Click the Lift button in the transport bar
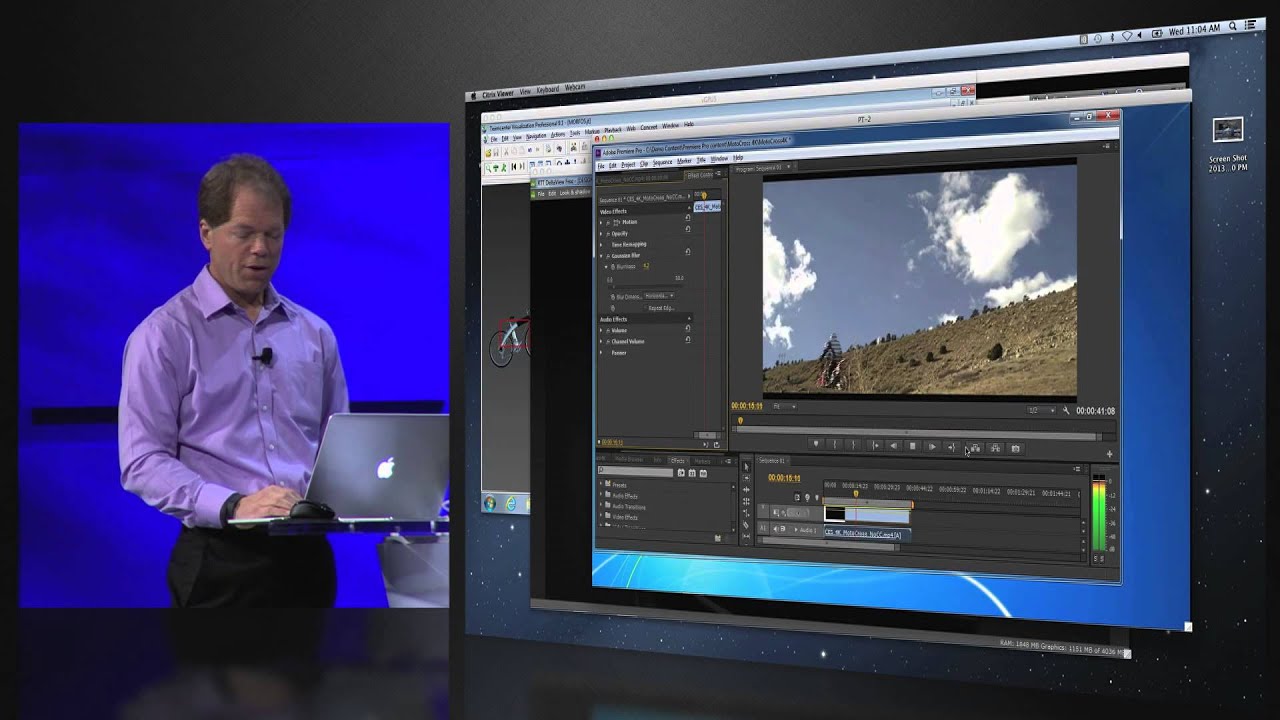The image size is (1280, 720). pos(975,448)
